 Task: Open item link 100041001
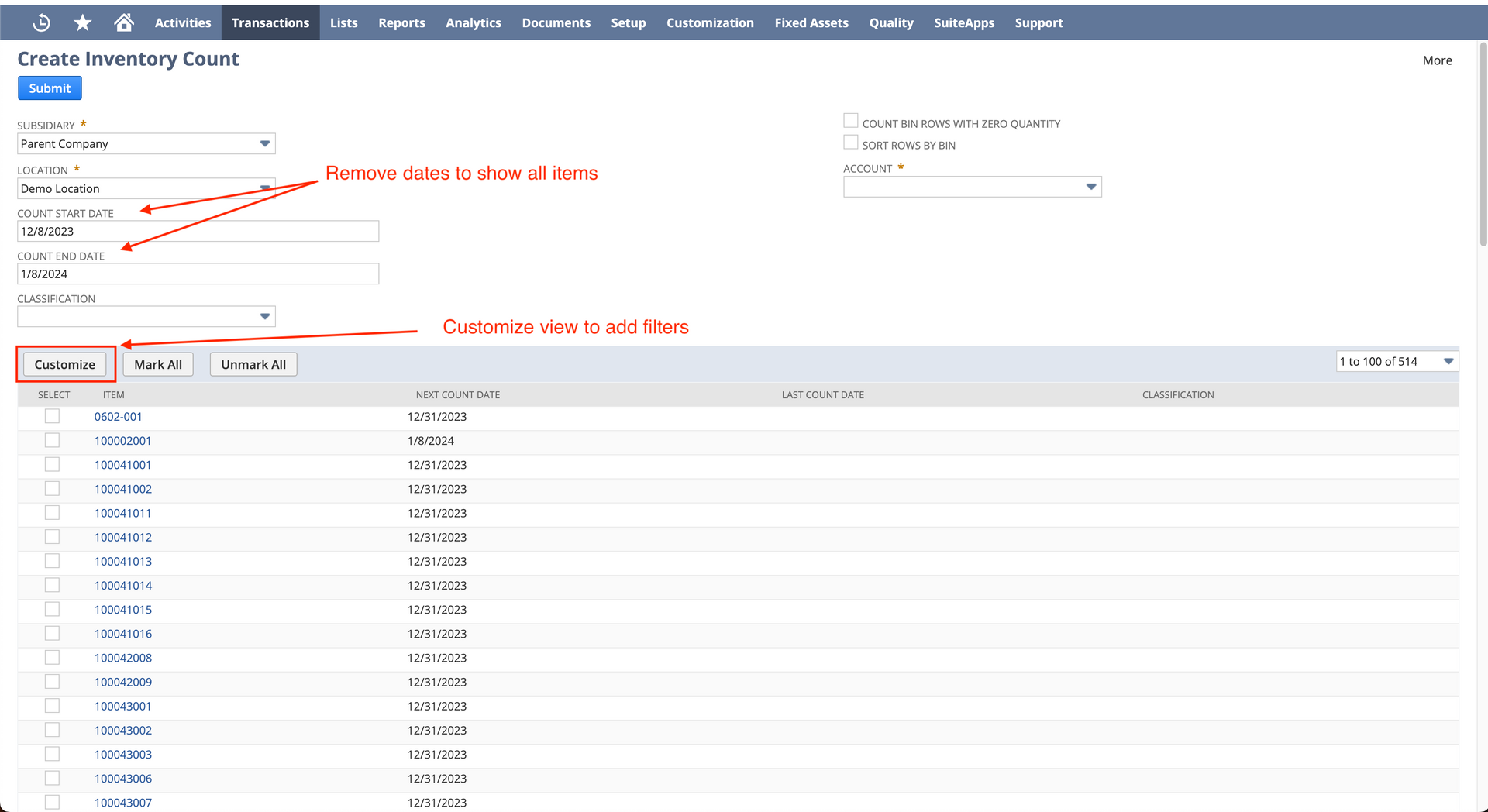pyautogui.click(x=122, y=464)
